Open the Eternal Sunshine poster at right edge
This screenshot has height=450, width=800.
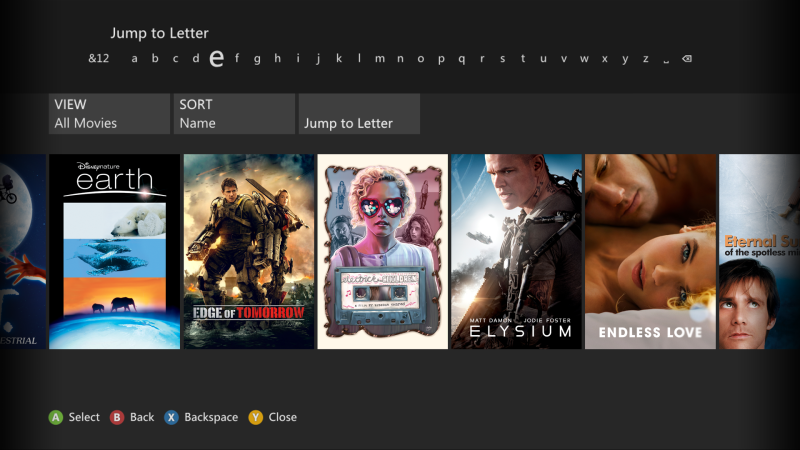[759, 251]
